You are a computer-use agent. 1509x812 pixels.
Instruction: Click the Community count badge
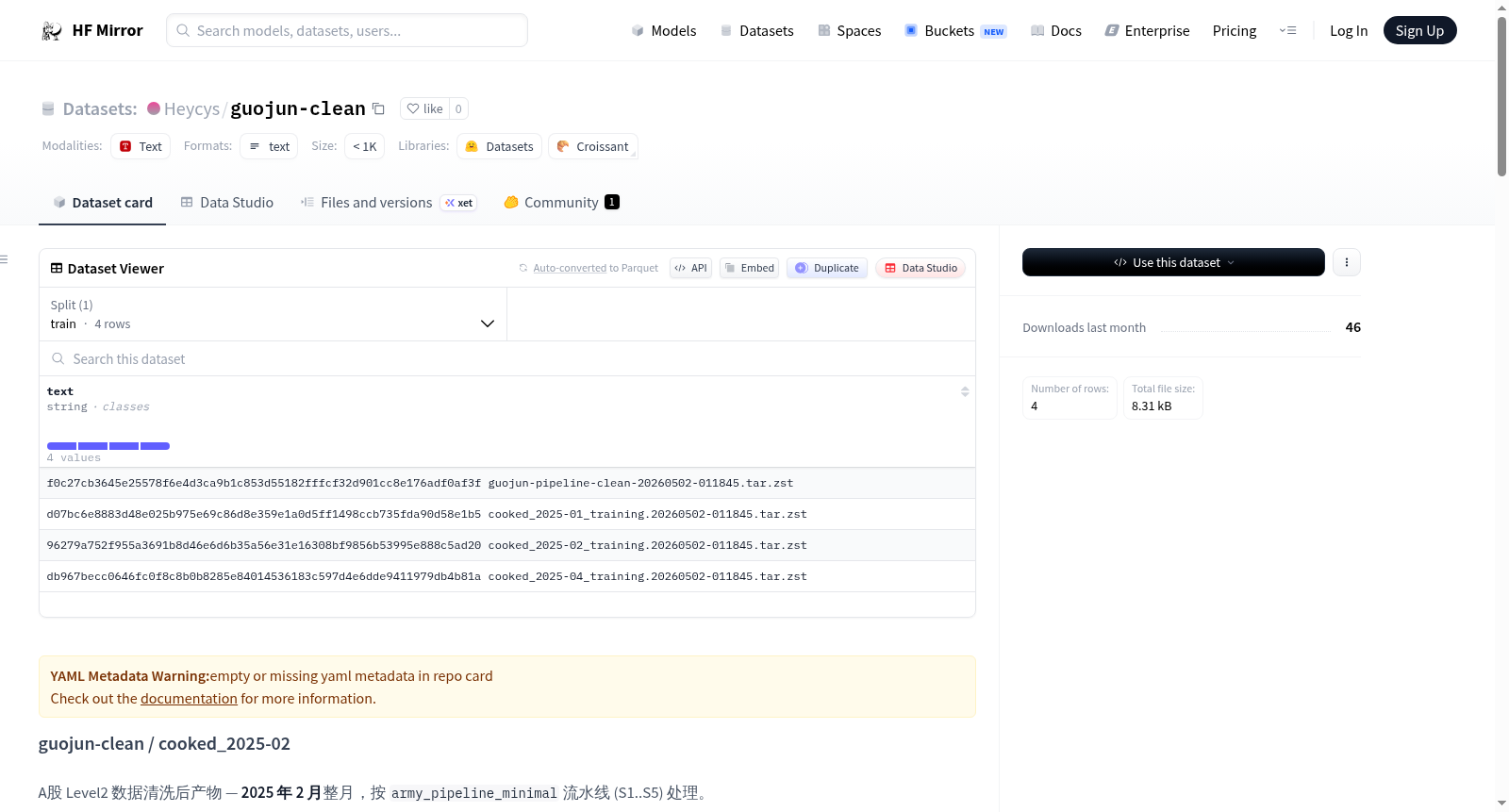tap(612, 202)
